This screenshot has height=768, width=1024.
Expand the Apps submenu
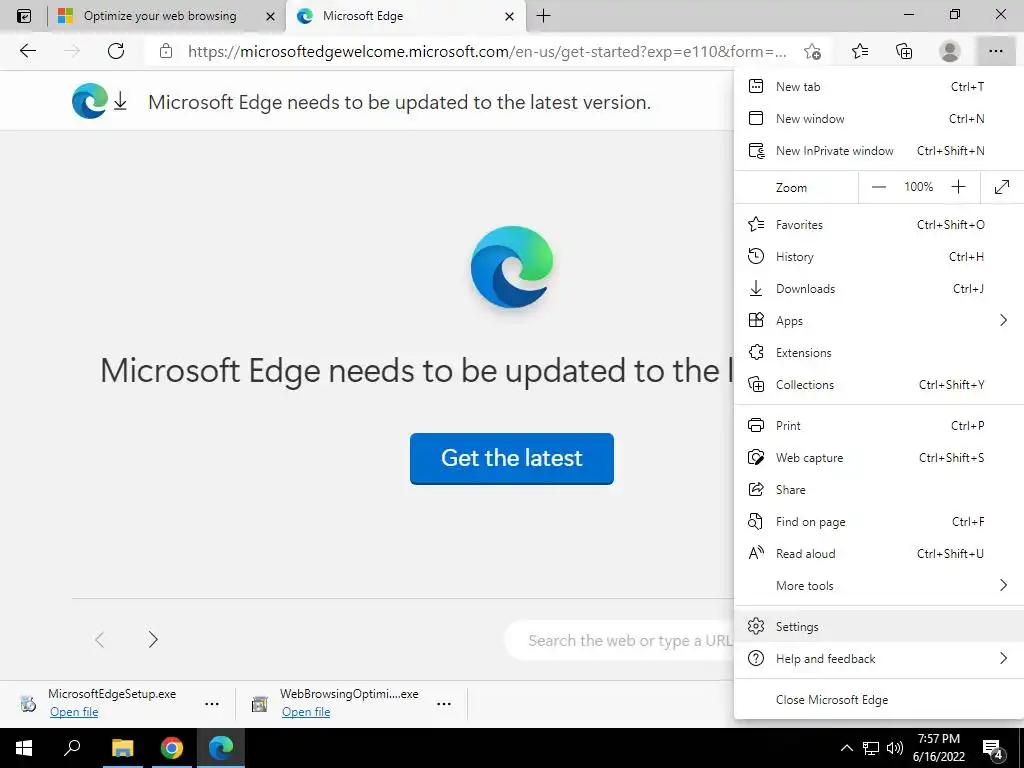pos(879,320)
